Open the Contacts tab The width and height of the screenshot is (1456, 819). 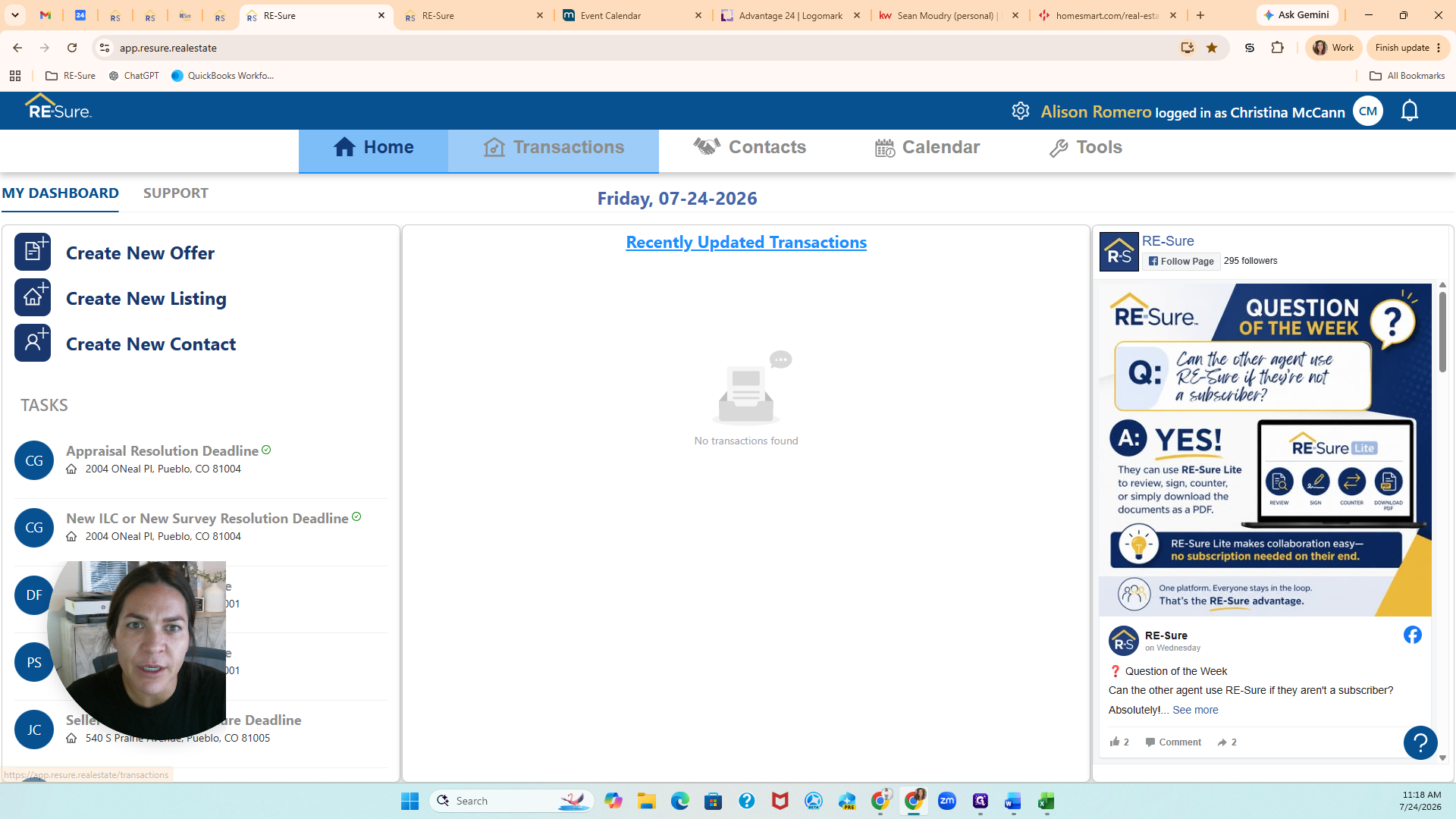pos(750,148)
